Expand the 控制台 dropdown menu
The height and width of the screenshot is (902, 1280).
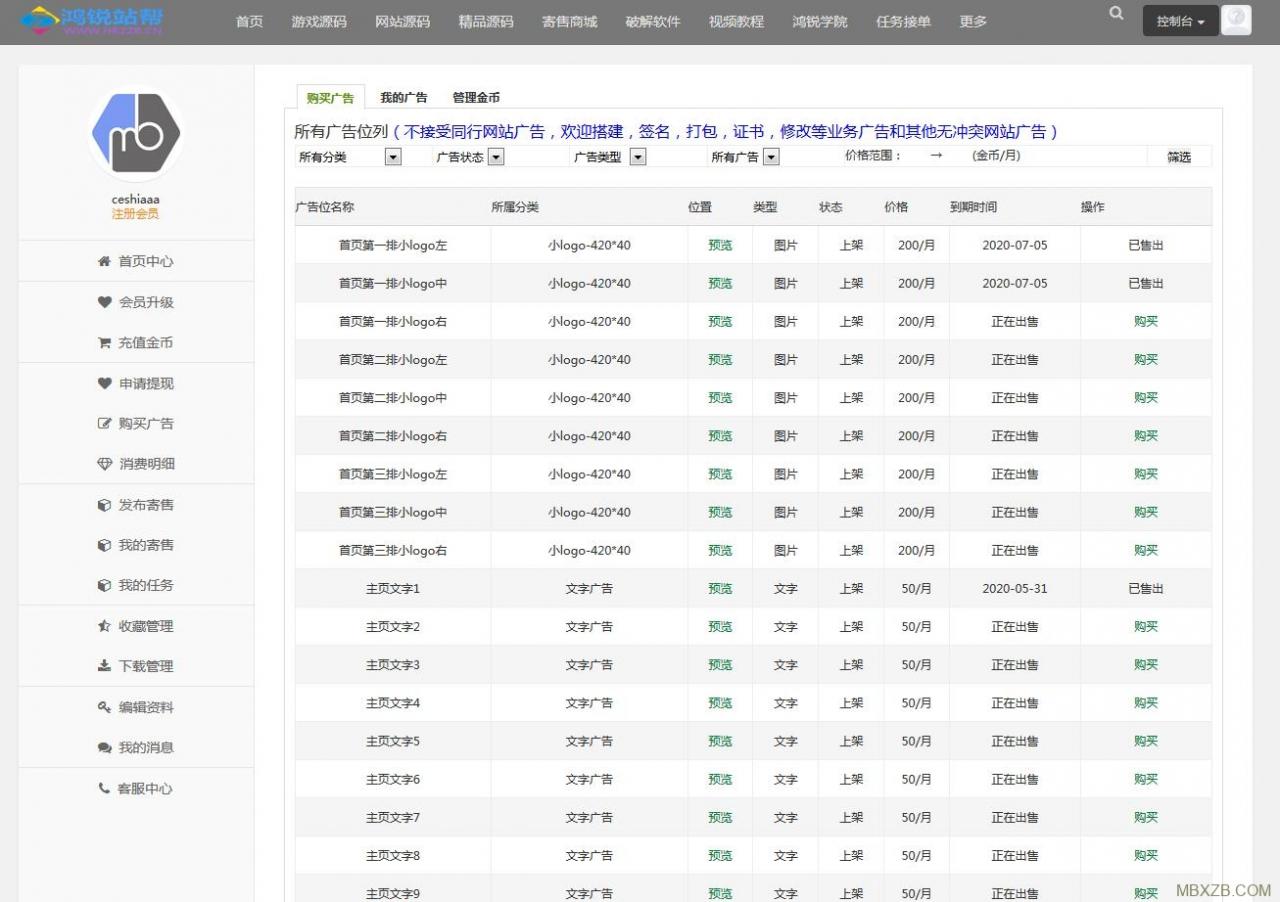(x=1180, y=21)
